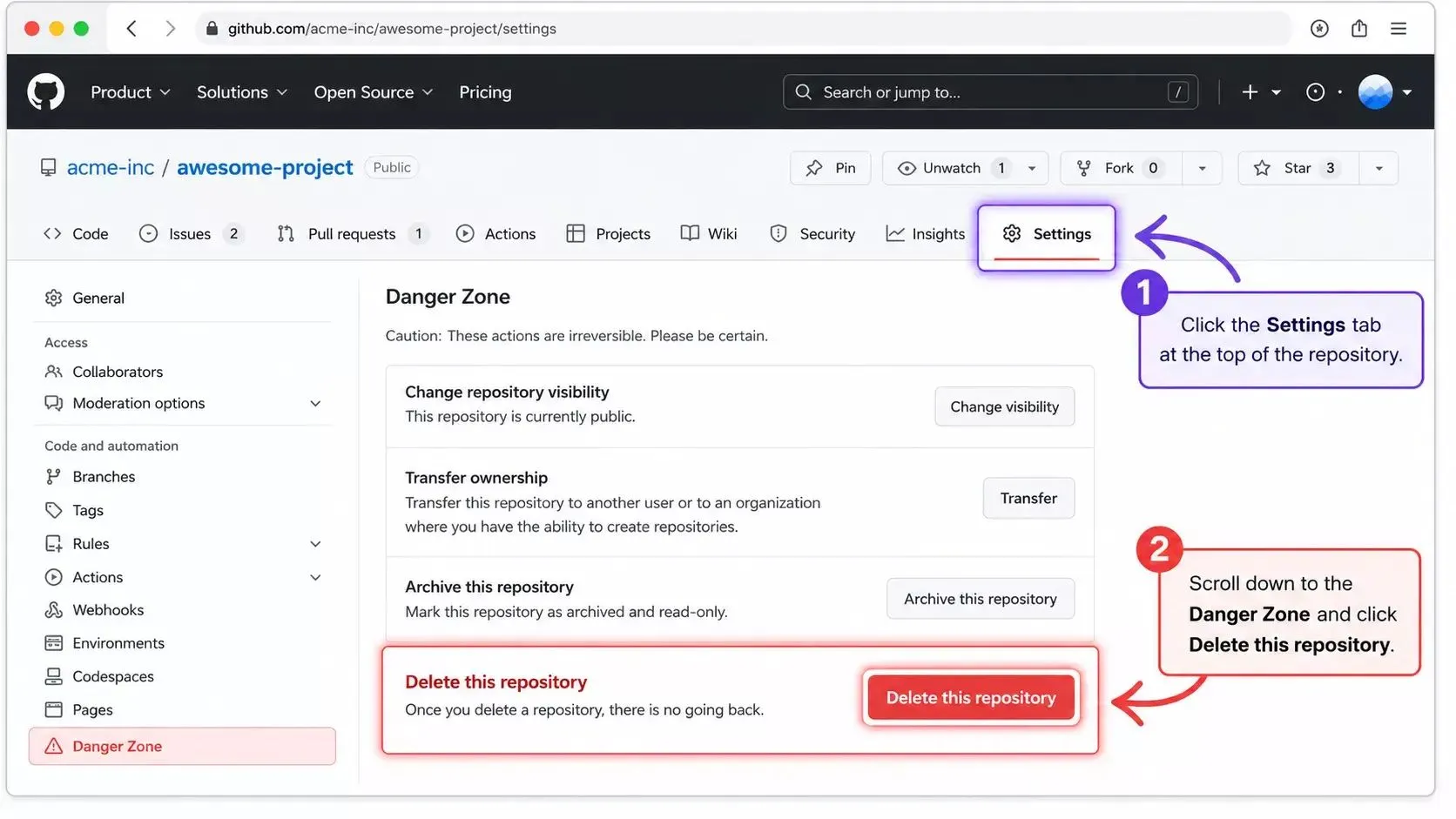1456x819 pixels.
Task: Open the acme-inc owner link
Action: [111, 167]
